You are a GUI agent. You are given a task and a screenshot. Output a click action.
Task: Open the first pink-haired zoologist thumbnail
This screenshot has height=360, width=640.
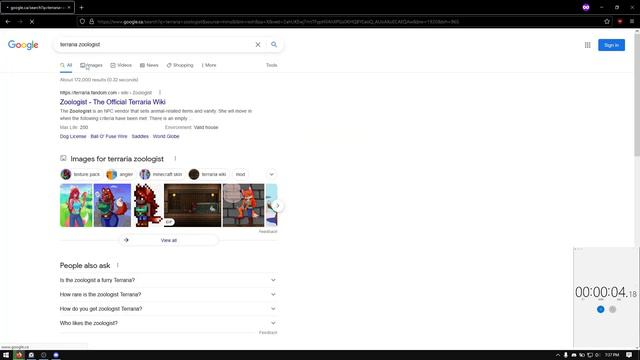click(76, 205)
